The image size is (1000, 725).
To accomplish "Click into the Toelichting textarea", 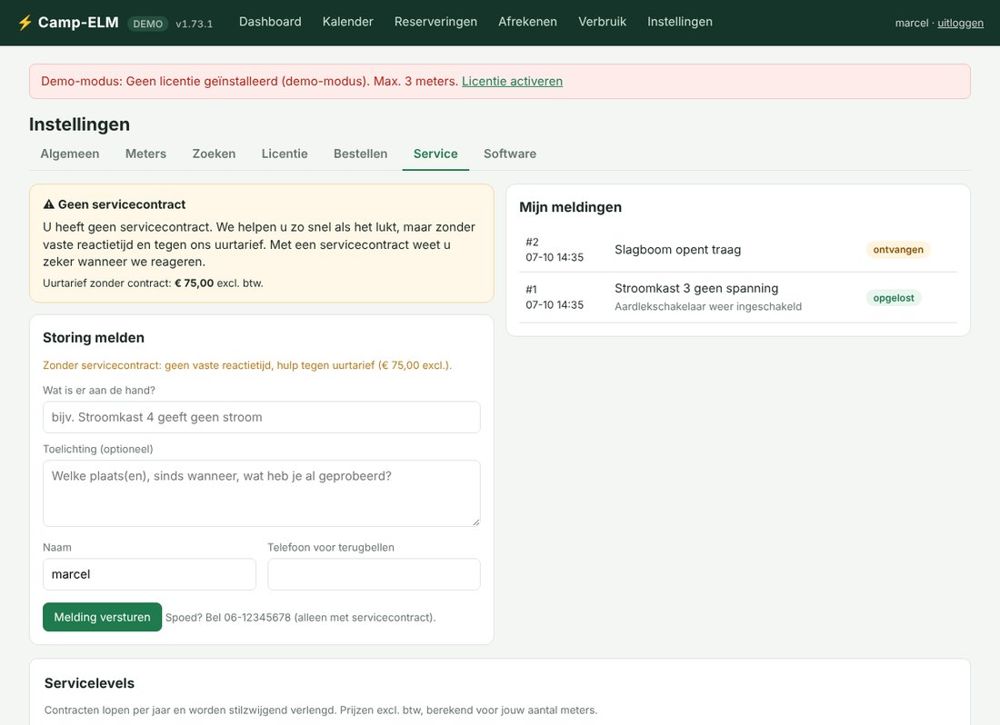I will (x=261, y=494).
